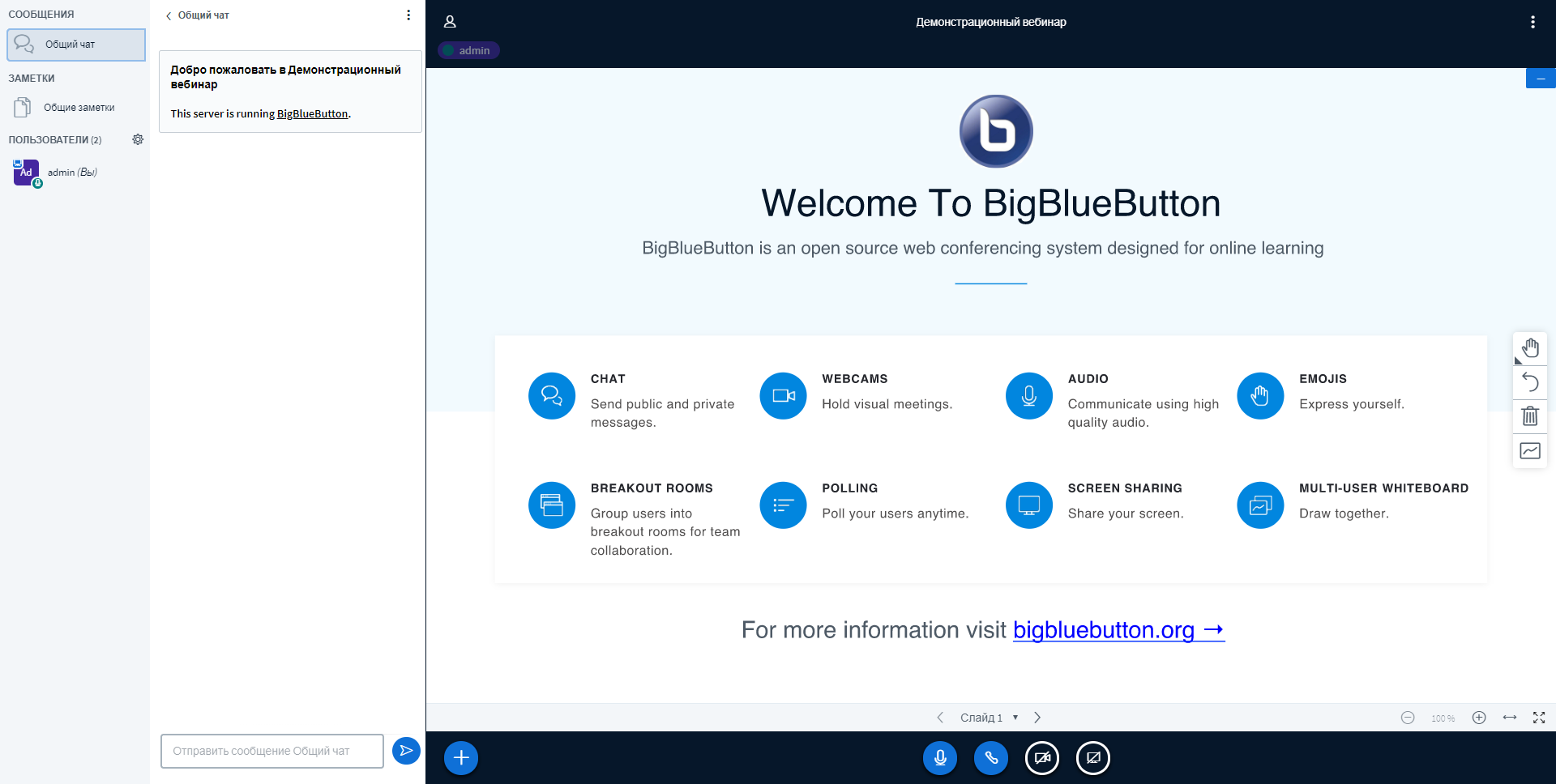Image resolution: width=1556 pixels, height=784 pixels.
Task: Follow the bigbluebutton.org link on slide
Action: pos(1118,630)
